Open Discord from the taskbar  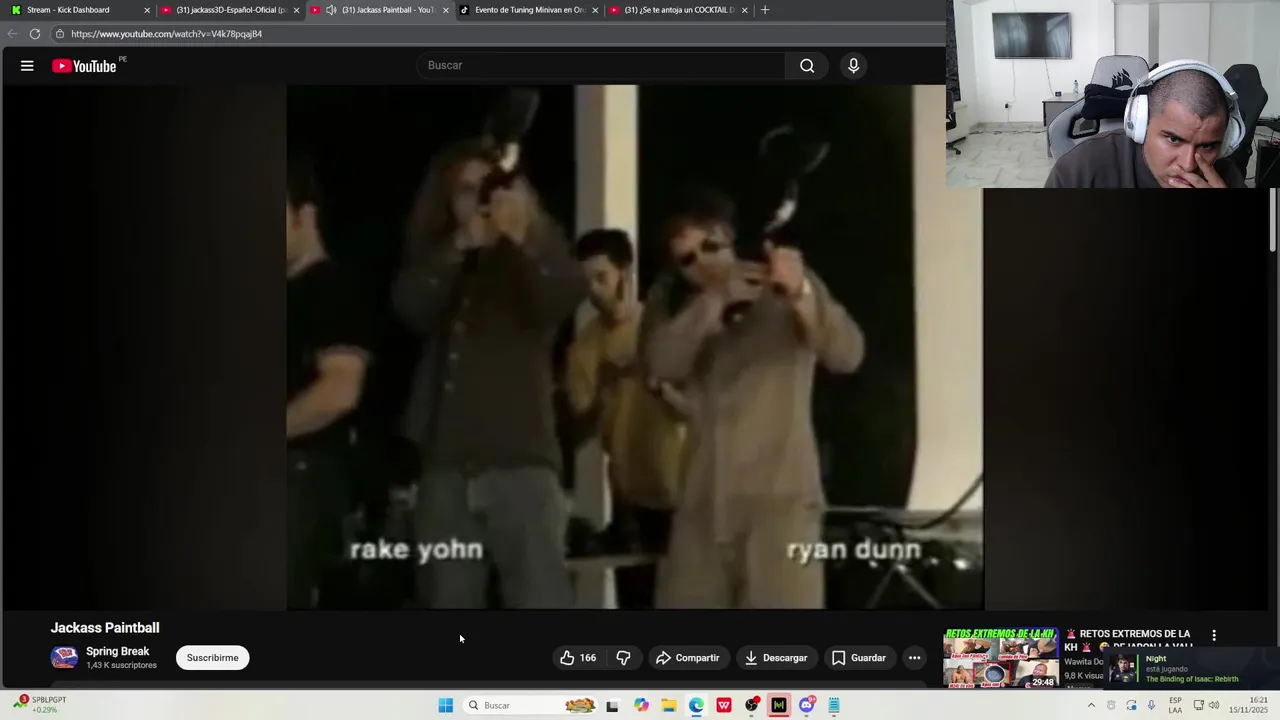click(x=807, y=706)
